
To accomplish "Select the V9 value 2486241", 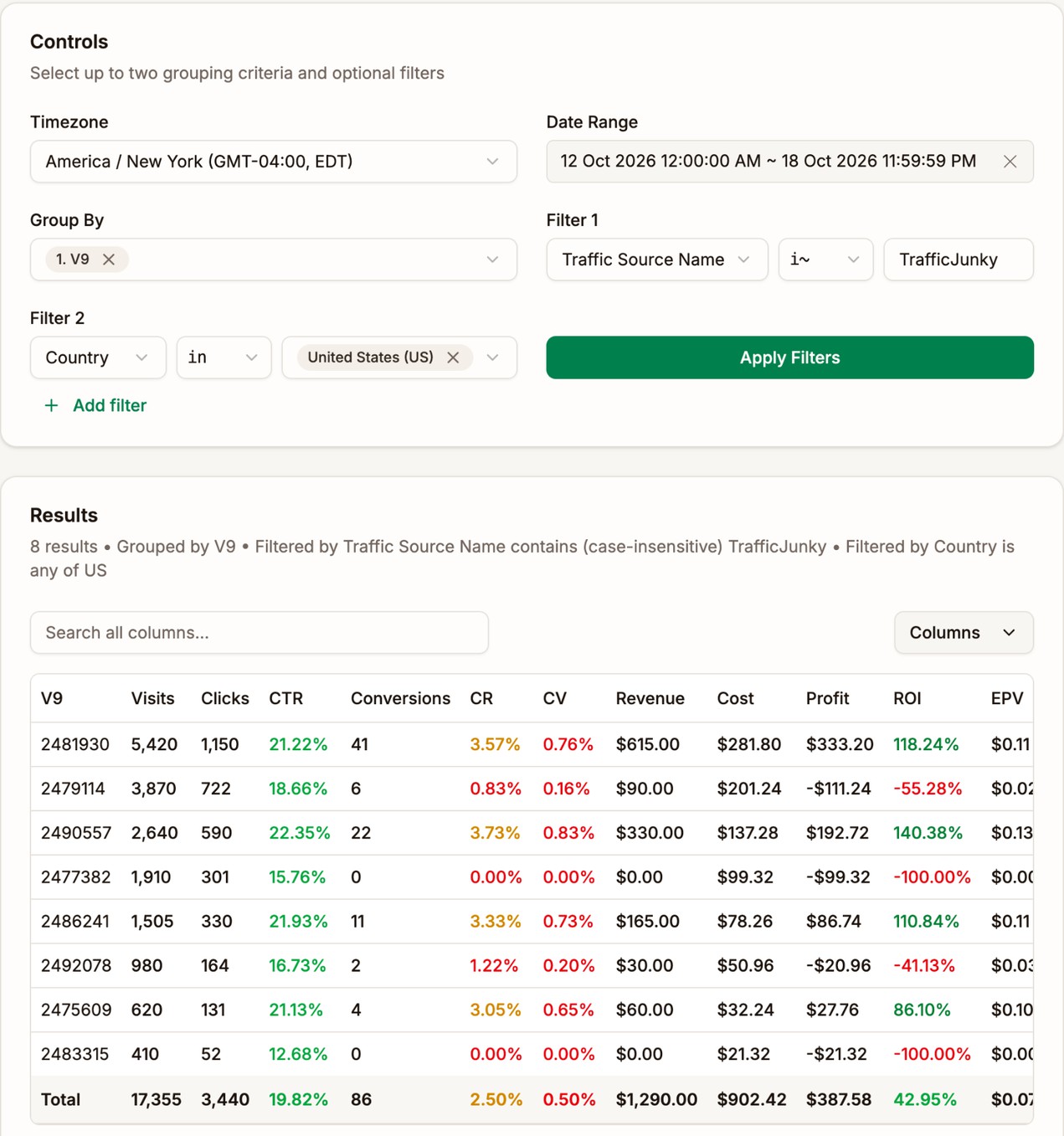I will [x=75, y=922].
